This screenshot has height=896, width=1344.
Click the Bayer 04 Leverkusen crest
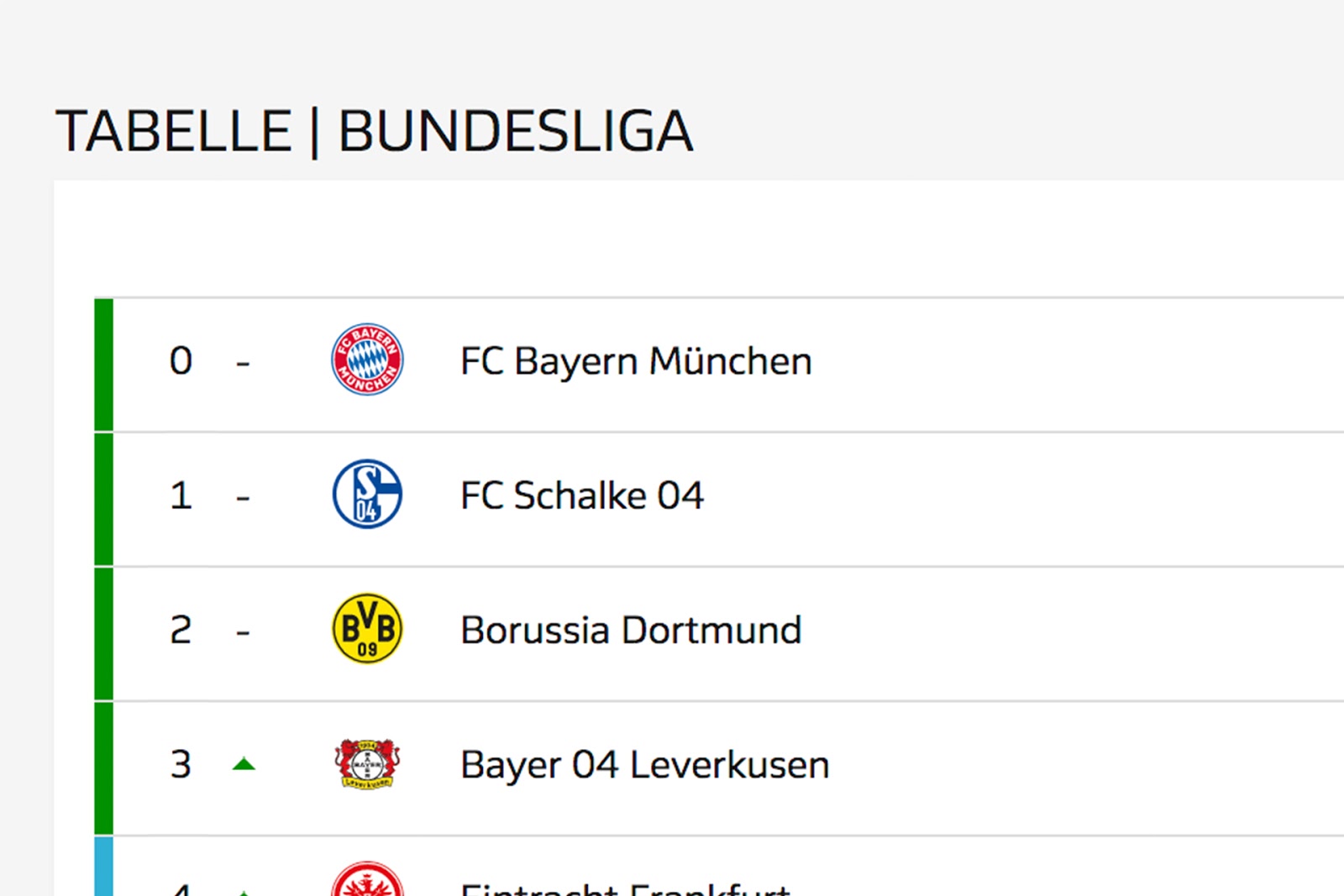pos(367,763)
